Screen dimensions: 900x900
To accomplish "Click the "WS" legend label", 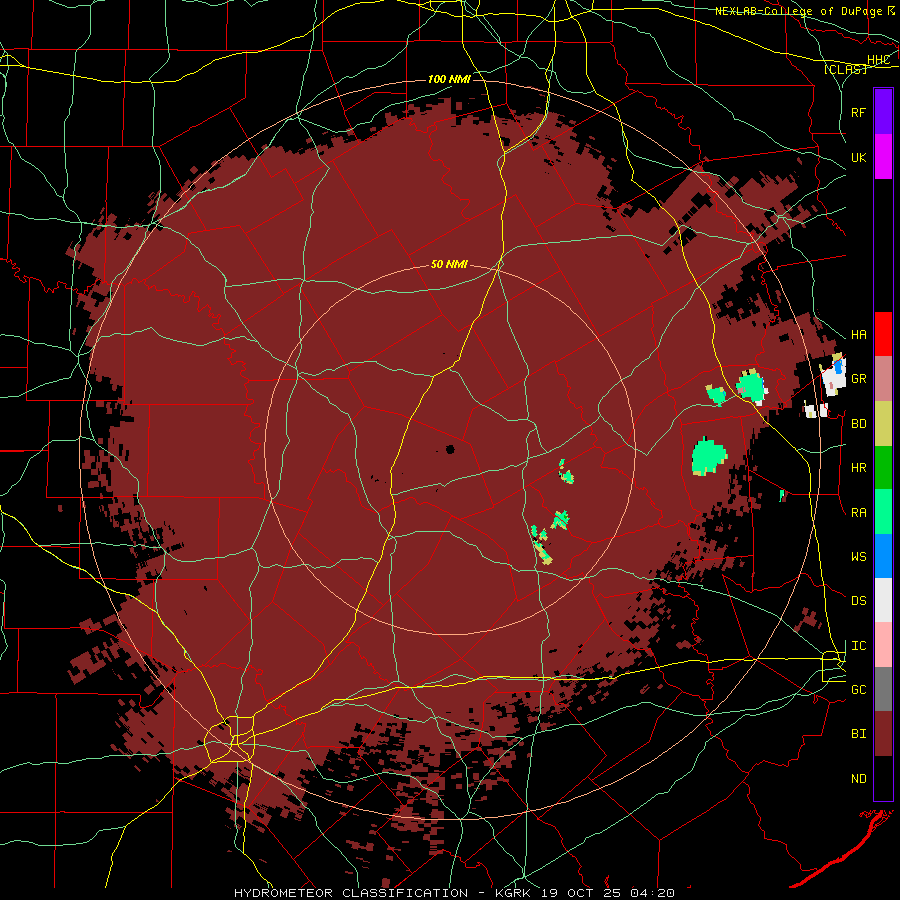I will click(x=858, y=557).
